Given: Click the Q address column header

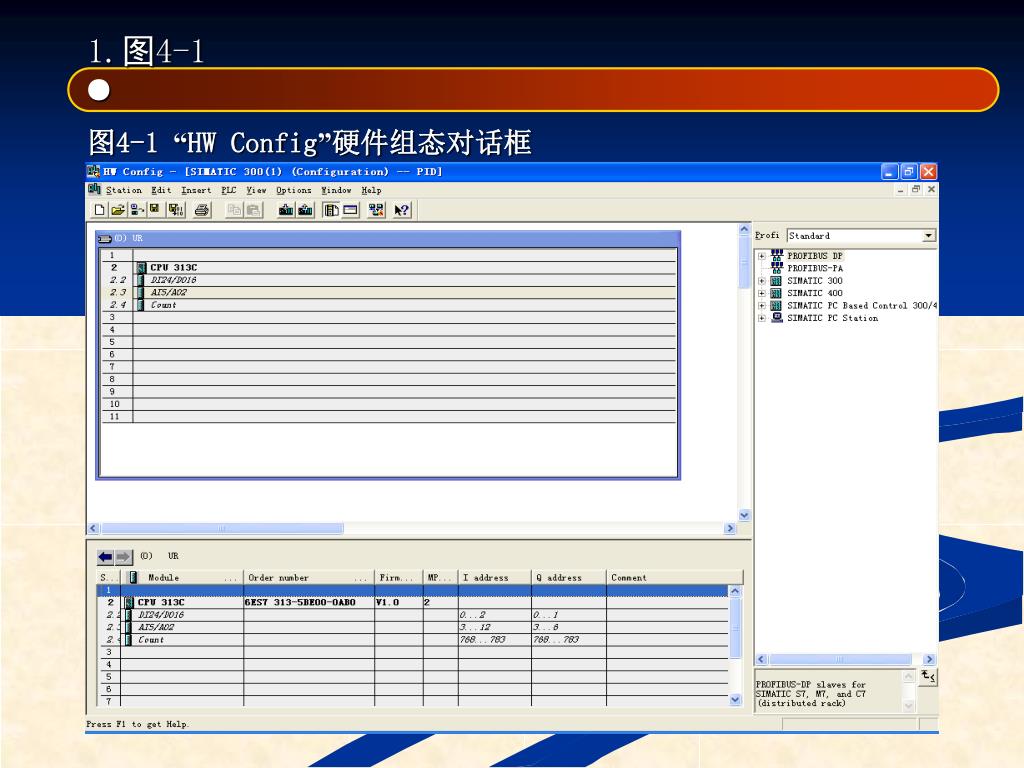Looking at the screenshot, I should click(568, 577).
